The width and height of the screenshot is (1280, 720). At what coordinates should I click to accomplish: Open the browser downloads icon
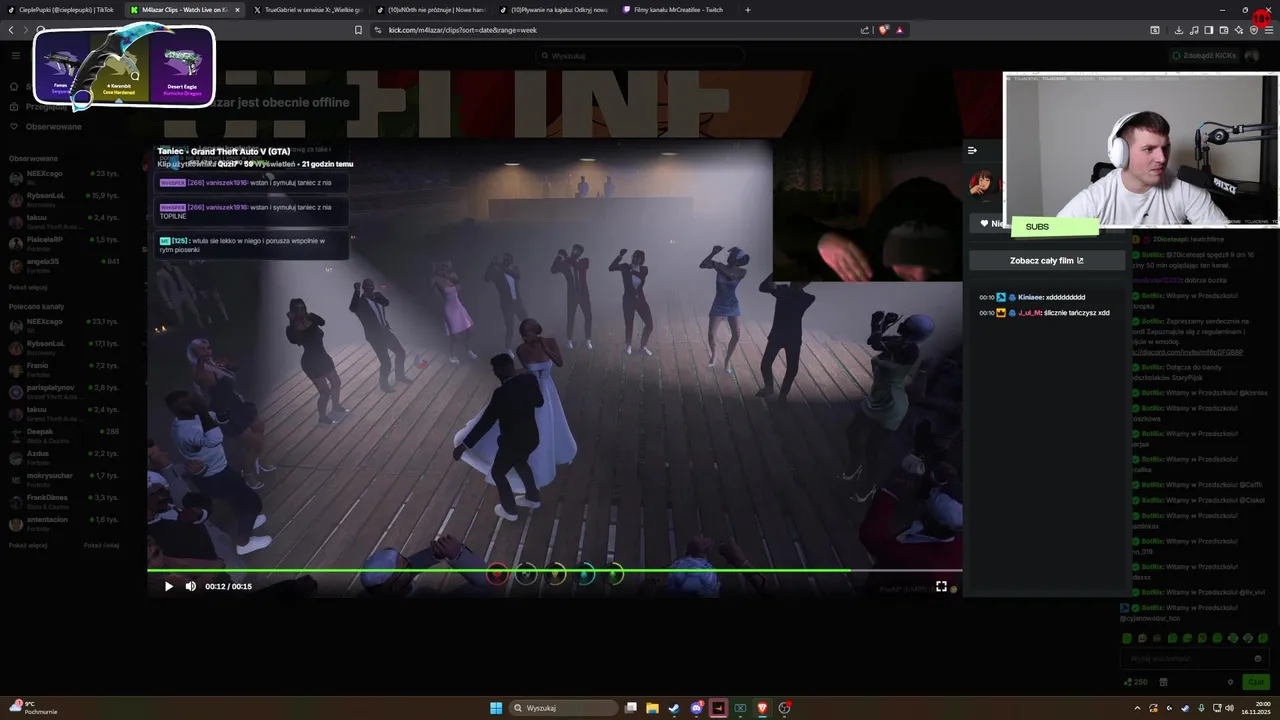coord(1178,30)
